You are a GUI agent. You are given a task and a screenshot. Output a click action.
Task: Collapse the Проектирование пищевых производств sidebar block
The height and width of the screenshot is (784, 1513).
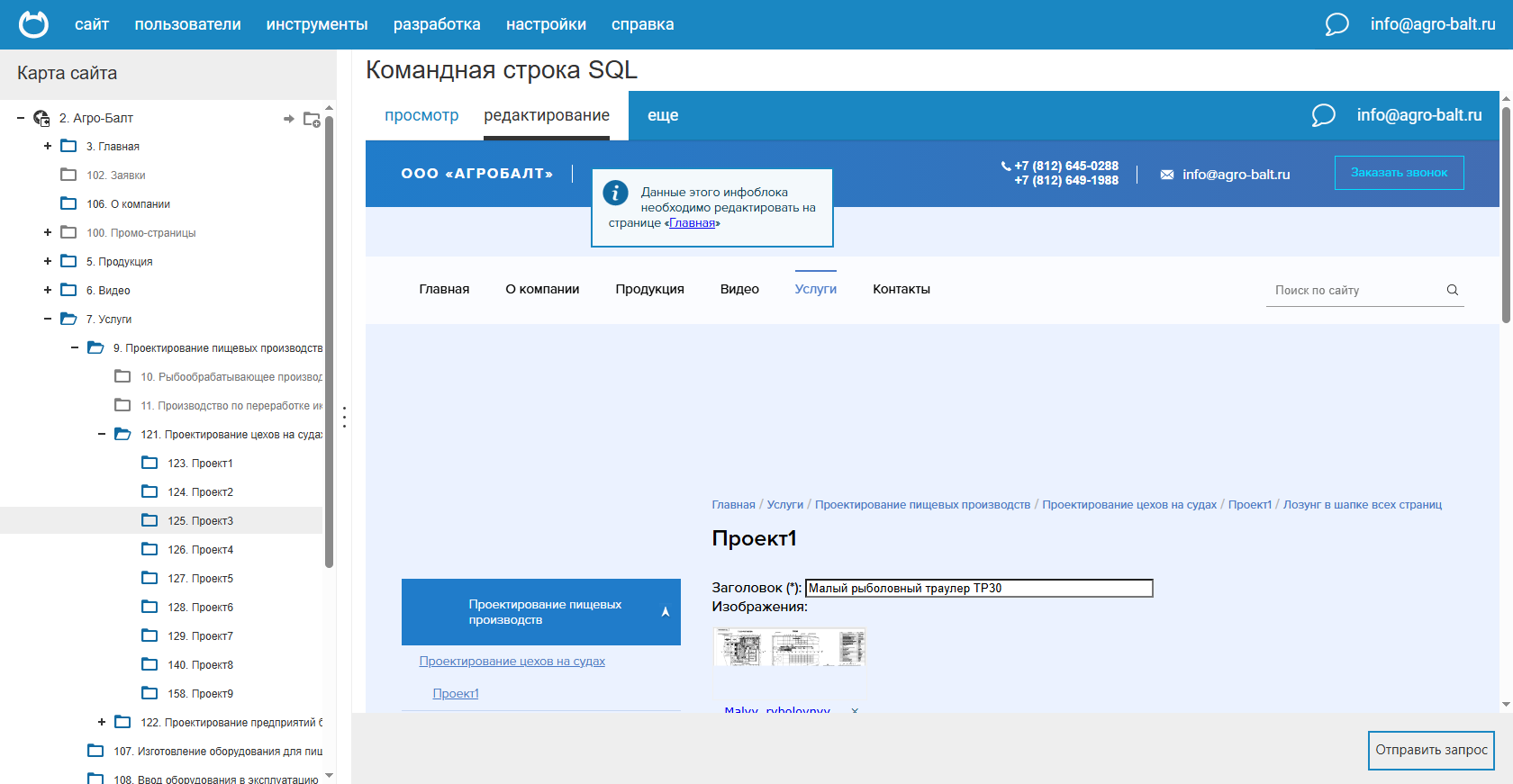(x=666, y=612)
